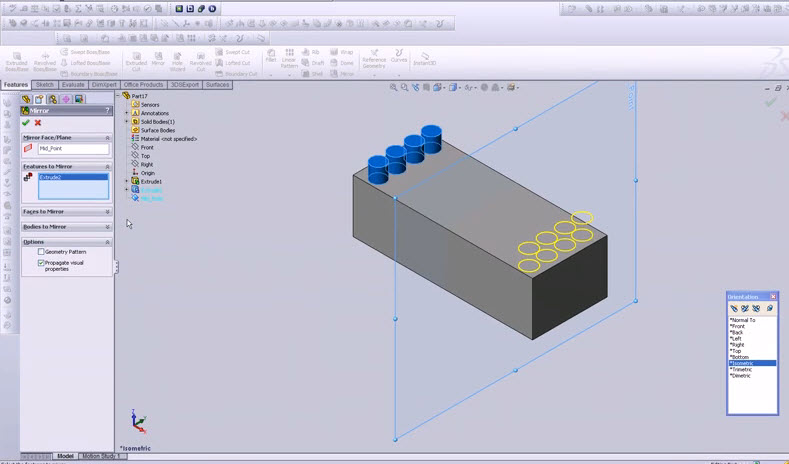Select the Mirror tool next to Extruded Cut

158,59
